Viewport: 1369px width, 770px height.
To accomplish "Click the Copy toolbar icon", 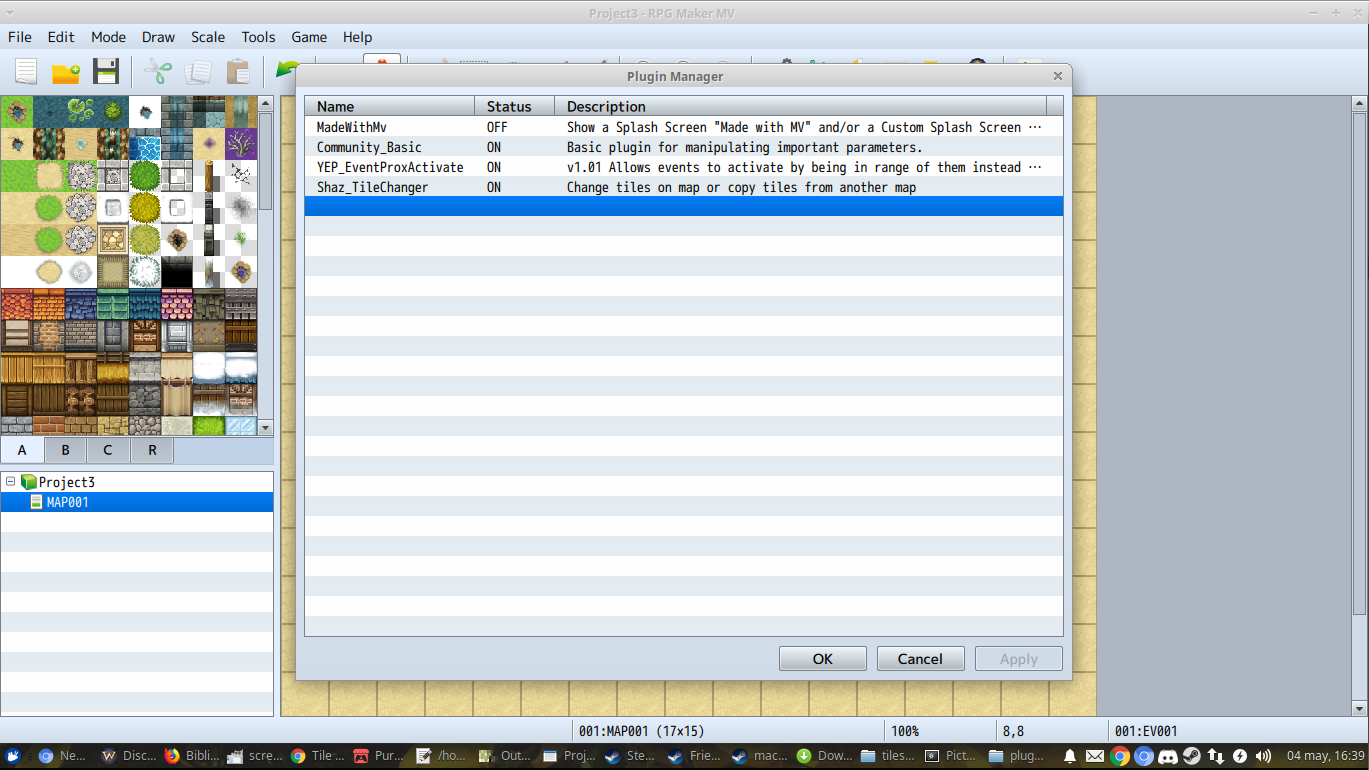I will click(198, 71).
